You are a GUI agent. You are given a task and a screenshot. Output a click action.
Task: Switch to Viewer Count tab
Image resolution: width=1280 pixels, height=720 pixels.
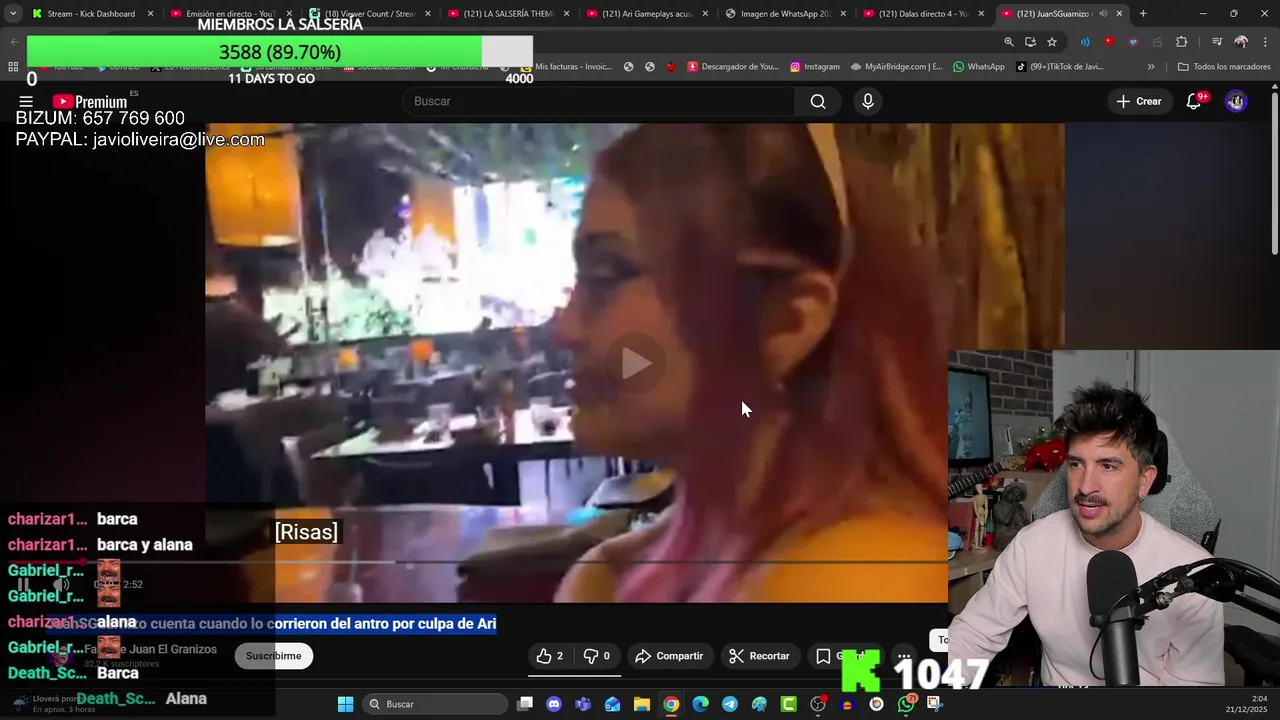[x=369, y=14]
